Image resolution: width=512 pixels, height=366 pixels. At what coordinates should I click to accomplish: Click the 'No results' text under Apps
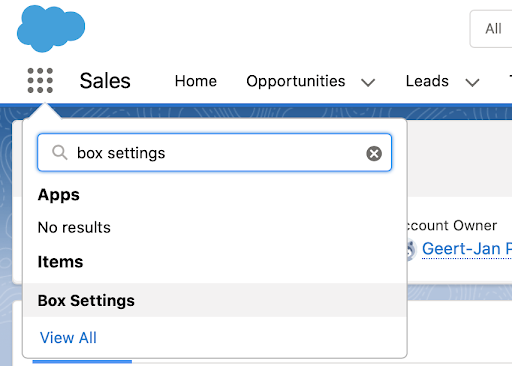(74, 227)
